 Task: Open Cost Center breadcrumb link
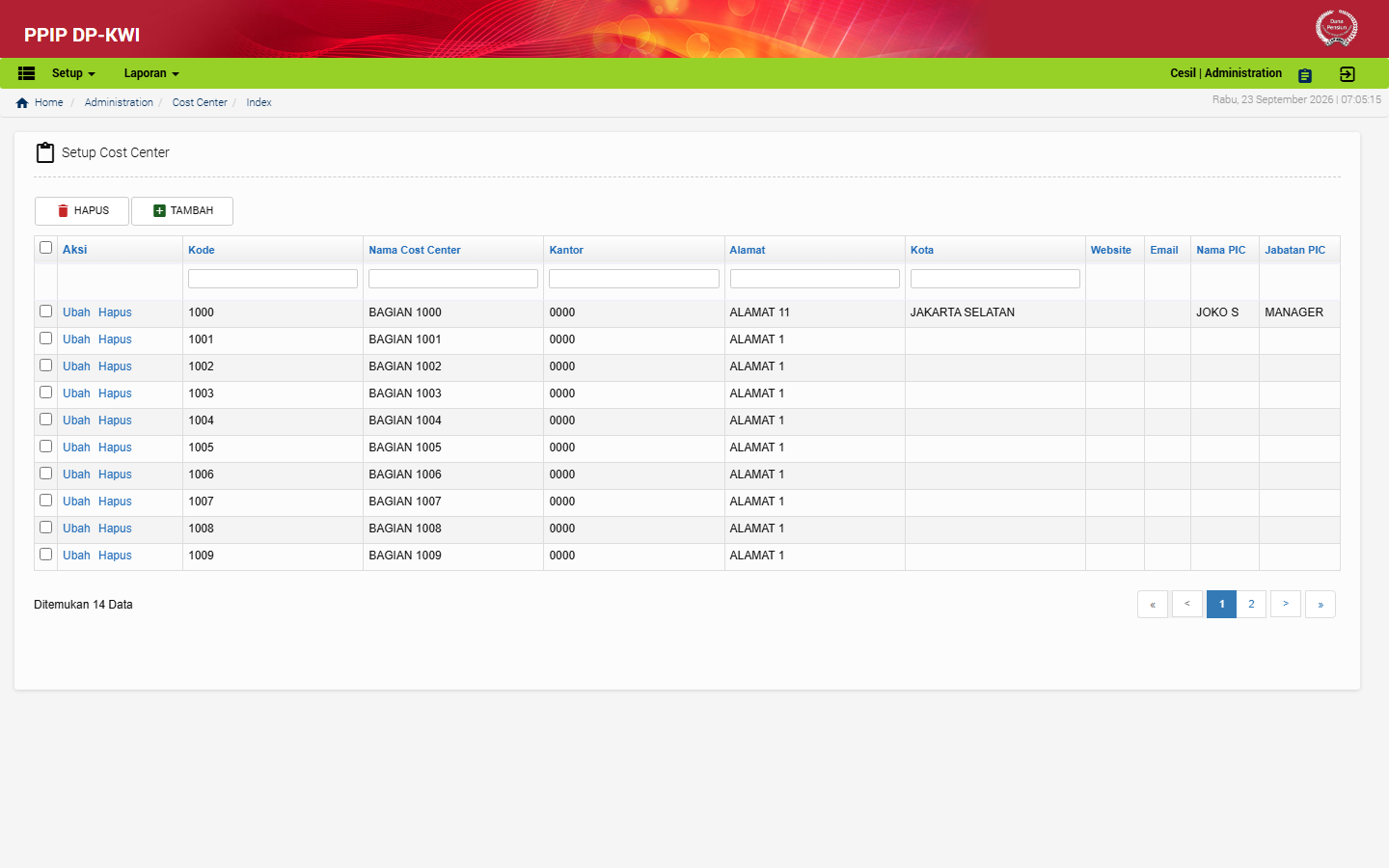(200, 102)
